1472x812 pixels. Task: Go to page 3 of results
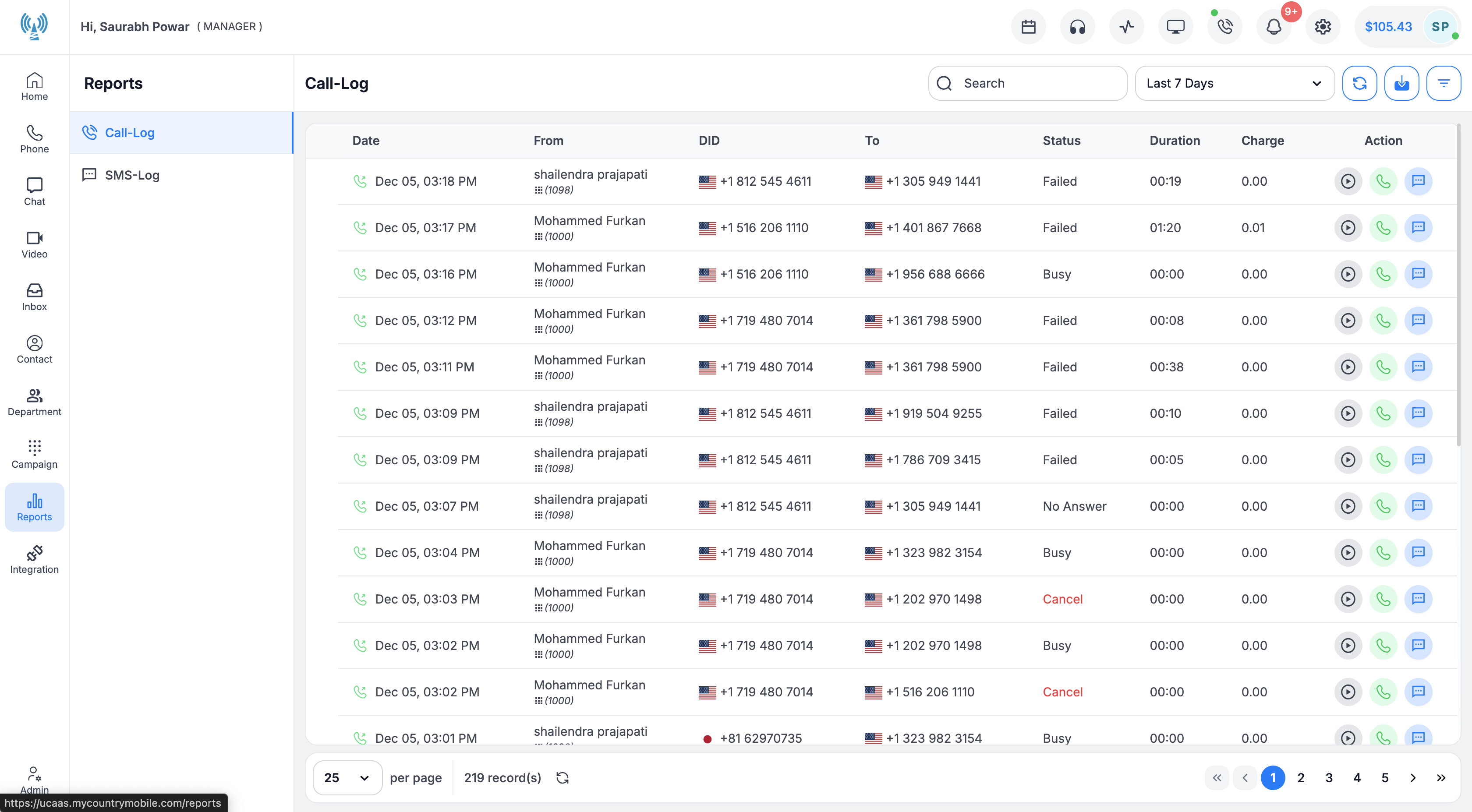click(x=1329, y=778)
